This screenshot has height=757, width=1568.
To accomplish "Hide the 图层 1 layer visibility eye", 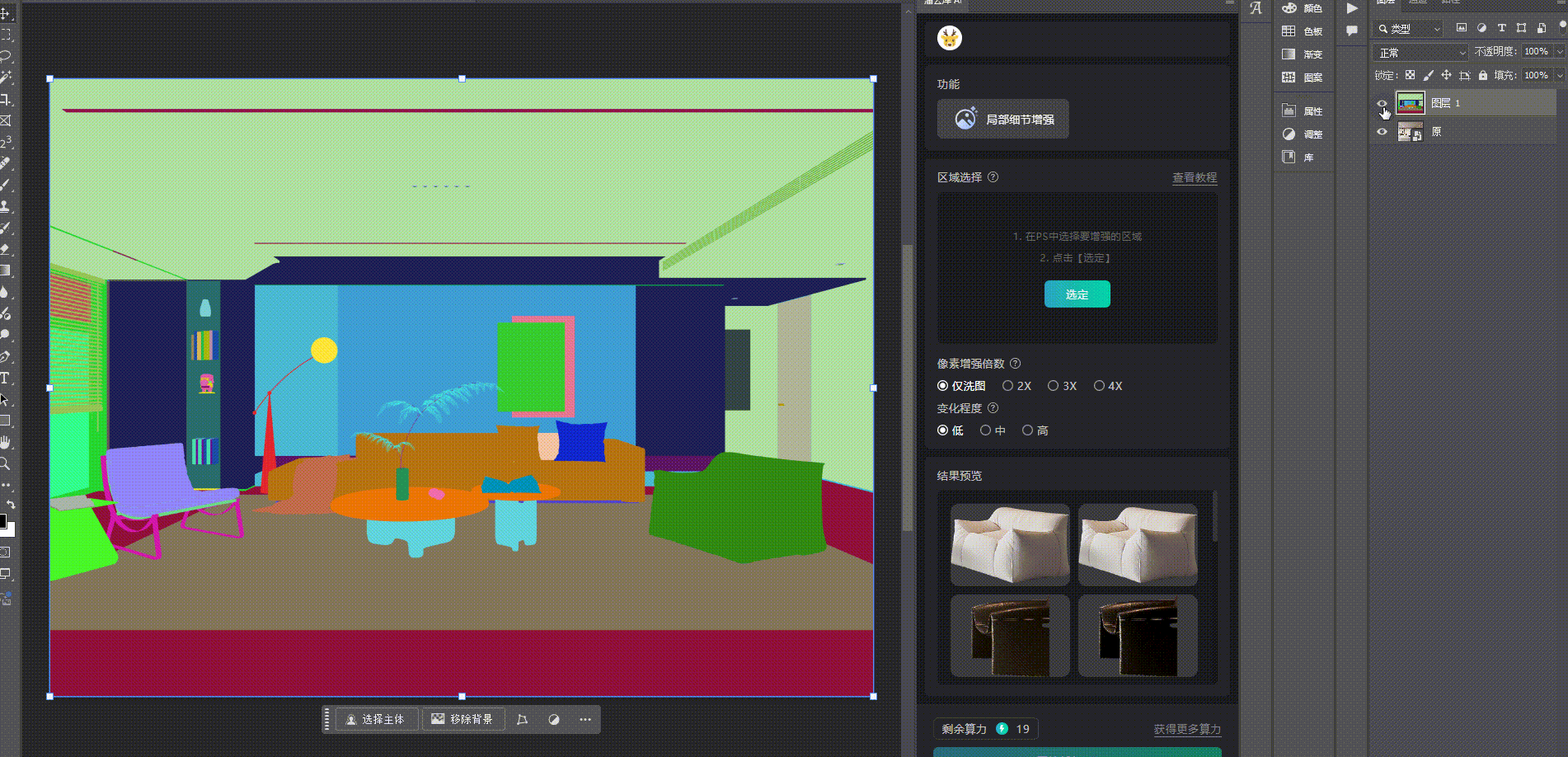I will 1383,104.
